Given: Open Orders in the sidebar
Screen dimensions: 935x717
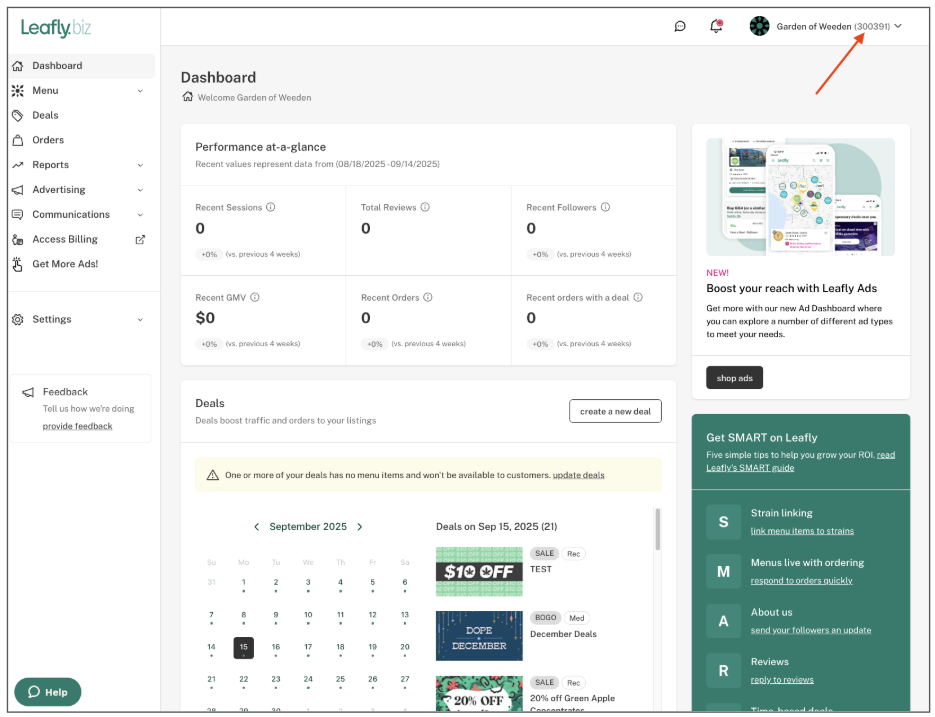Looking at the screenshot, I should tap(47, 140).
